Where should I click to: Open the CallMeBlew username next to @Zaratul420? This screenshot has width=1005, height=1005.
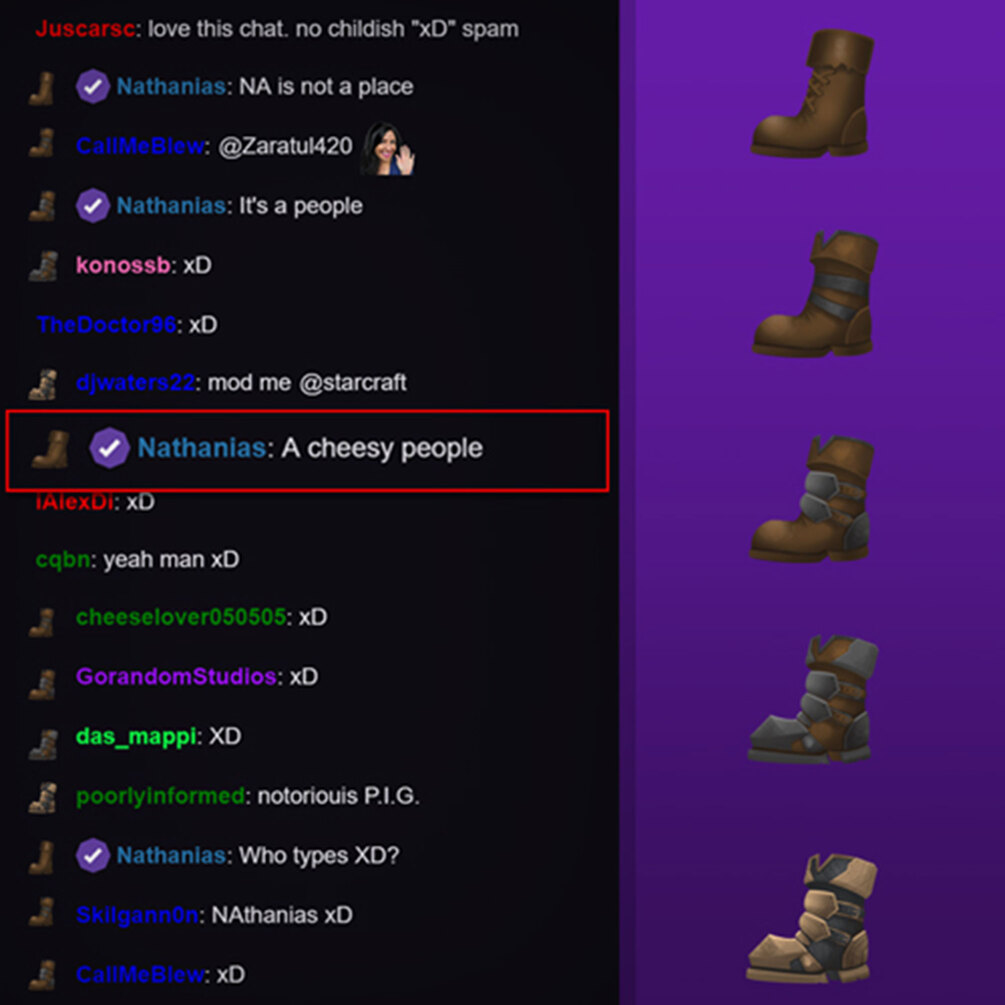140,146
